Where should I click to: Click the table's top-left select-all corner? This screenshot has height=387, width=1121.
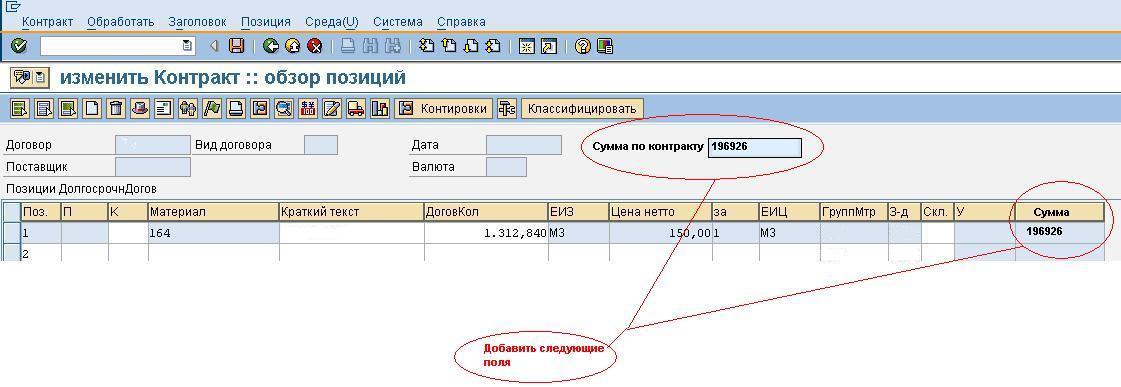point(11,212)
